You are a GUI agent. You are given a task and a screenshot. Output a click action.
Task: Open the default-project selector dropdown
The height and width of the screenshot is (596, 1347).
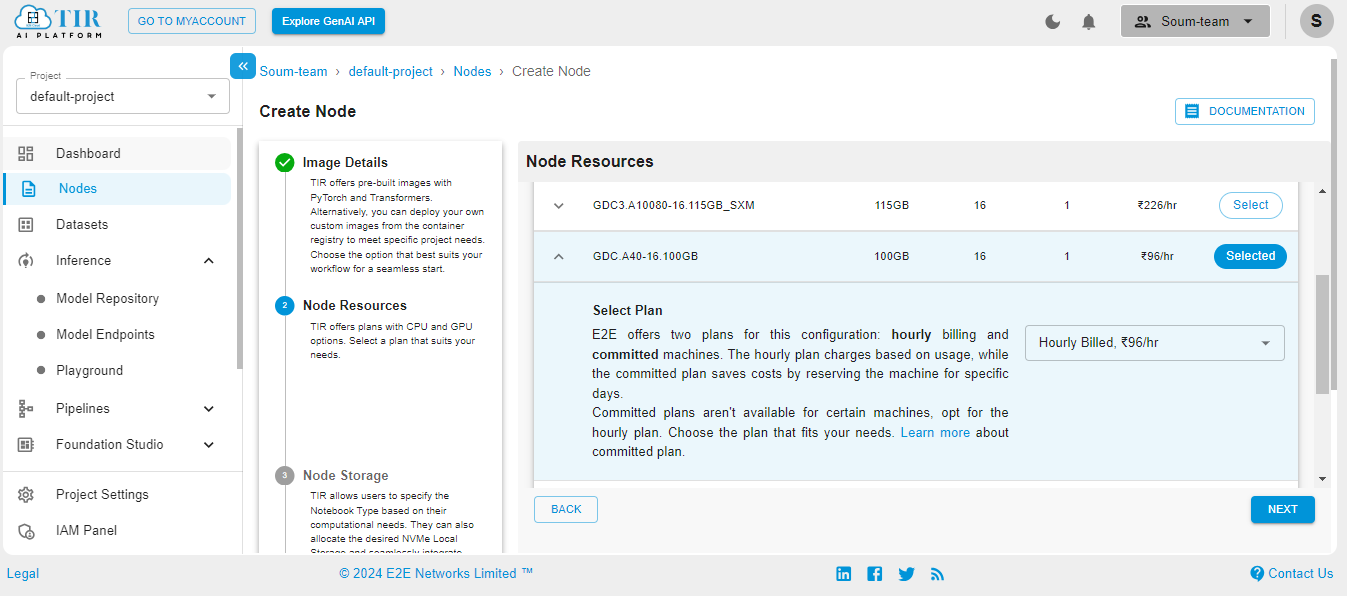pos(123,97)
